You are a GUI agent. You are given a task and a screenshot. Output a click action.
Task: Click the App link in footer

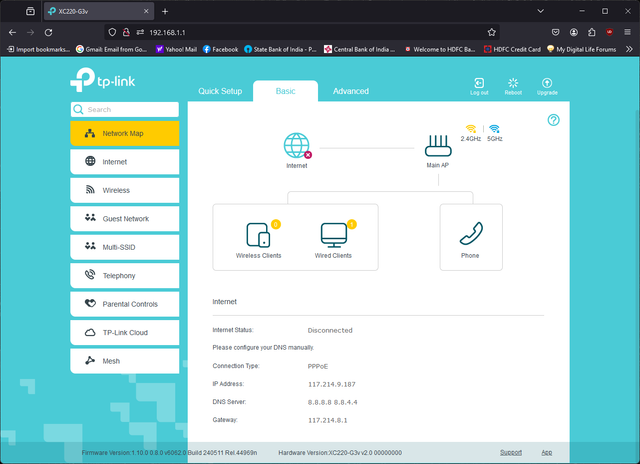click(x=546, y=453)
